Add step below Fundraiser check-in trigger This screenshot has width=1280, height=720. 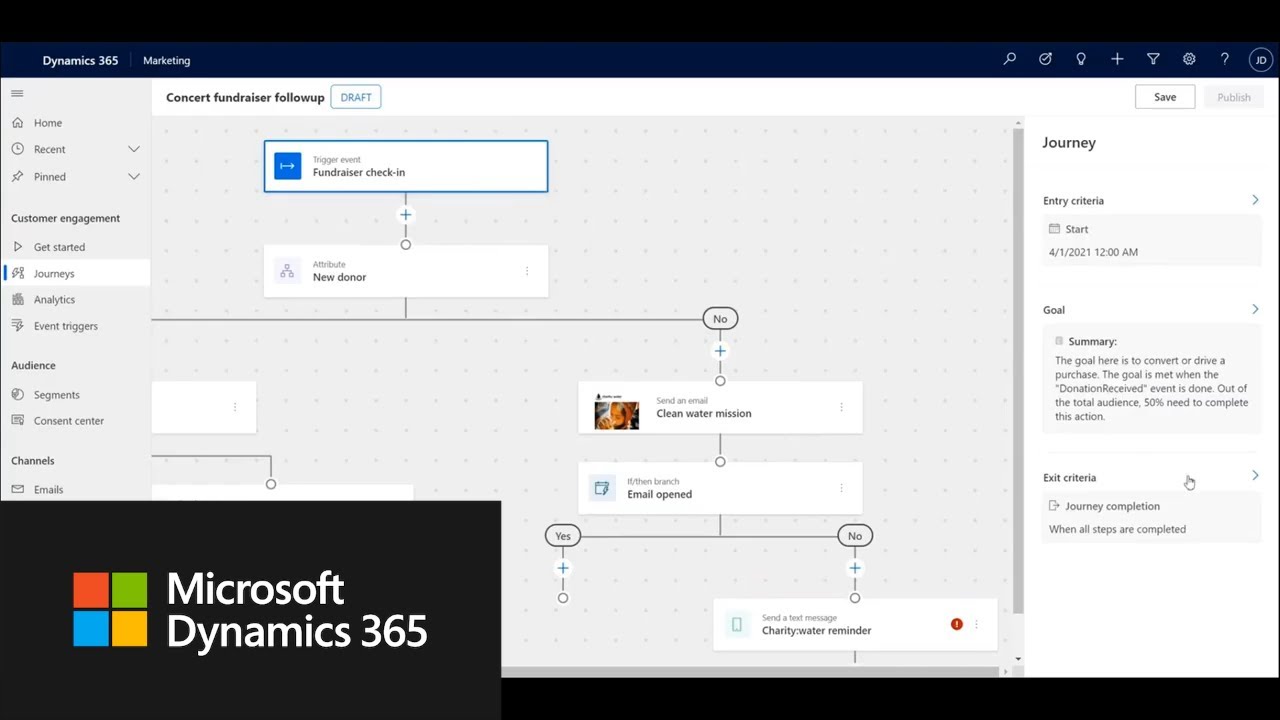pos(405,215)
